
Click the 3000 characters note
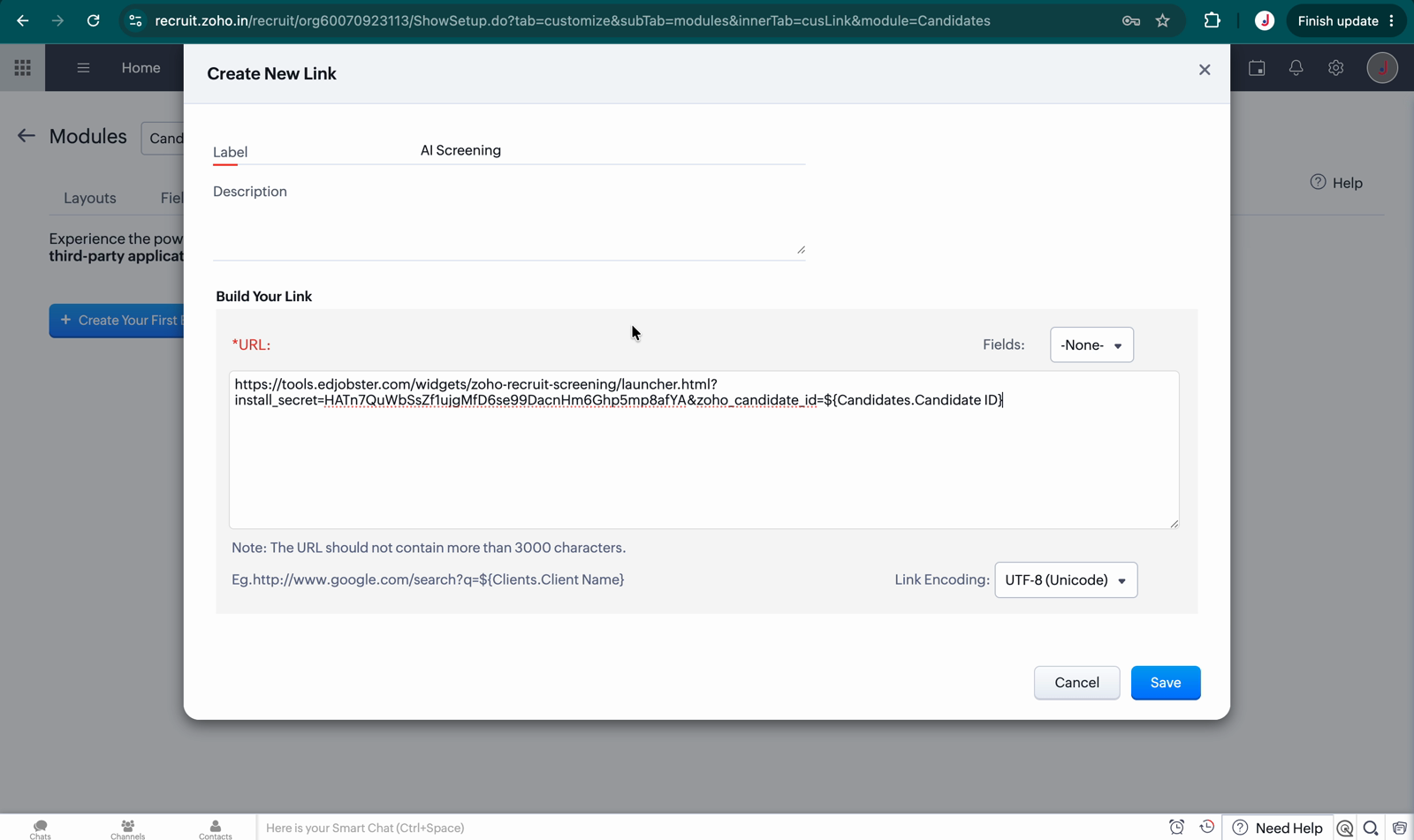[429, 548]
